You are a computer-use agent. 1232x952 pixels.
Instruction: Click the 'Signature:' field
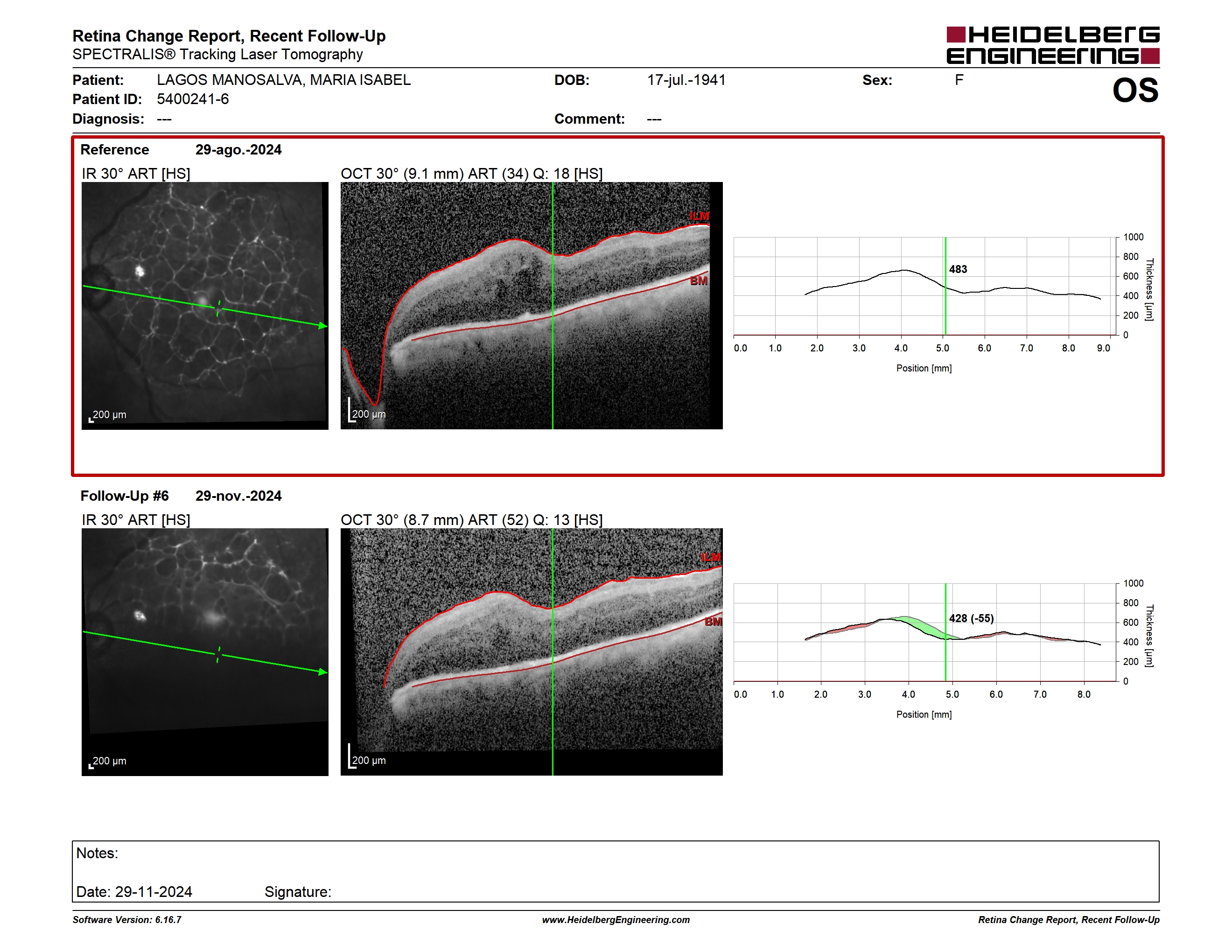click(298, 892)
